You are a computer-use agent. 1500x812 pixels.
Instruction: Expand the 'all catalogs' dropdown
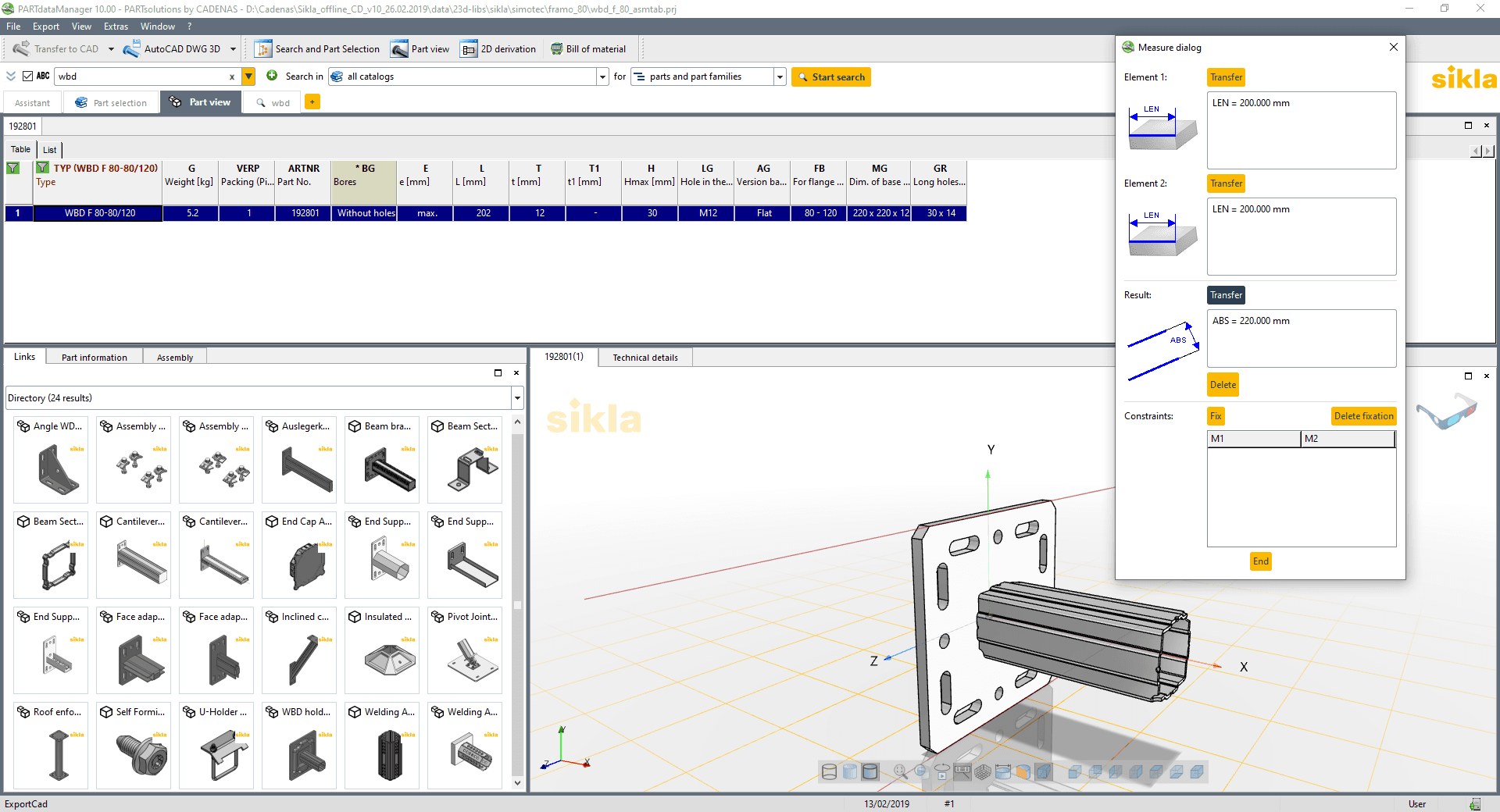(x=602, y=77)
